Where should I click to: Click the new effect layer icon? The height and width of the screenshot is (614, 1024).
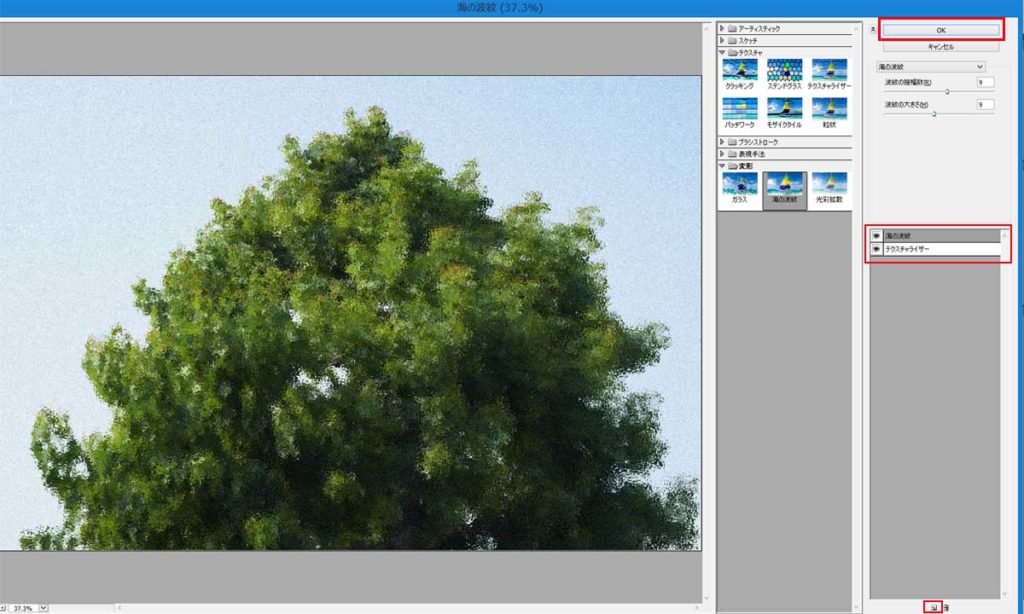point(933,607)
